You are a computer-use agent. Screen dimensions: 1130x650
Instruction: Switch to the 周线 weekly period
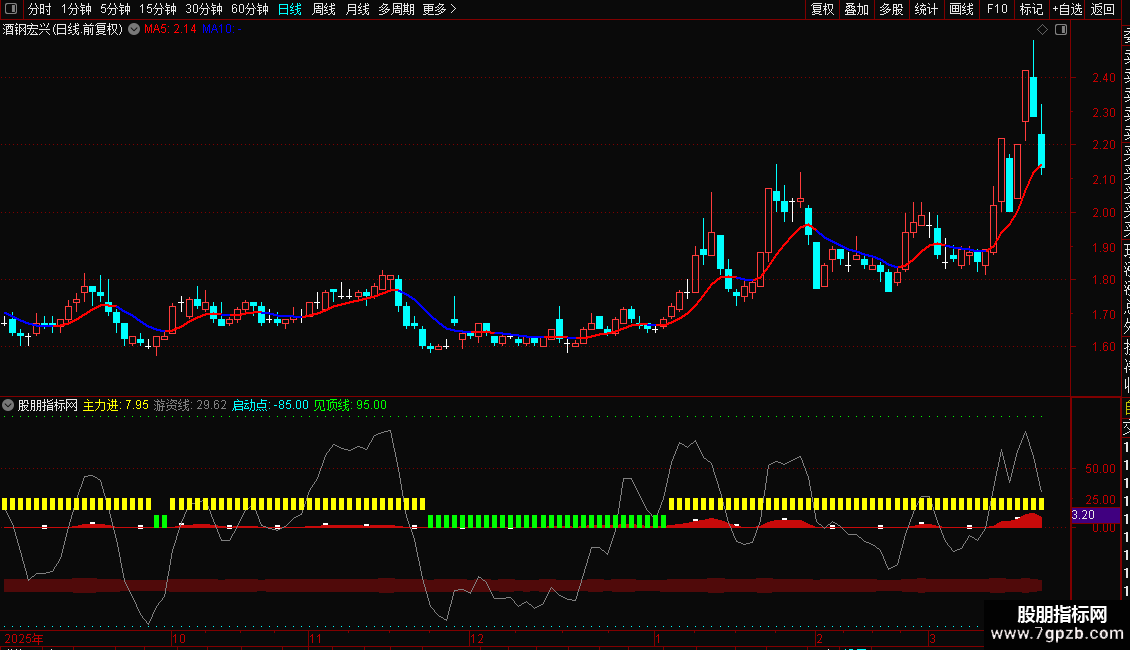point(324,9)
